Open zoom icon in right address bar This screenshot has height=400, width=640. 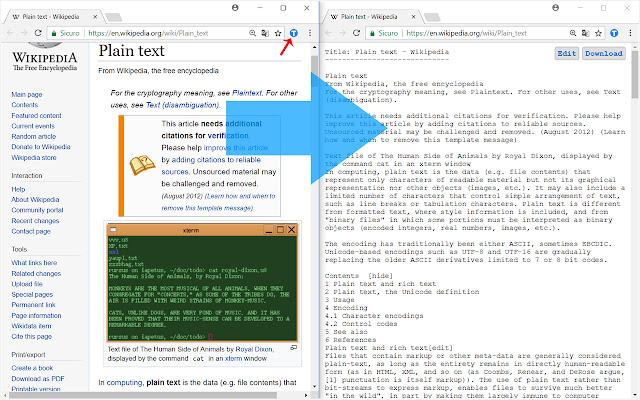[573, 33]
